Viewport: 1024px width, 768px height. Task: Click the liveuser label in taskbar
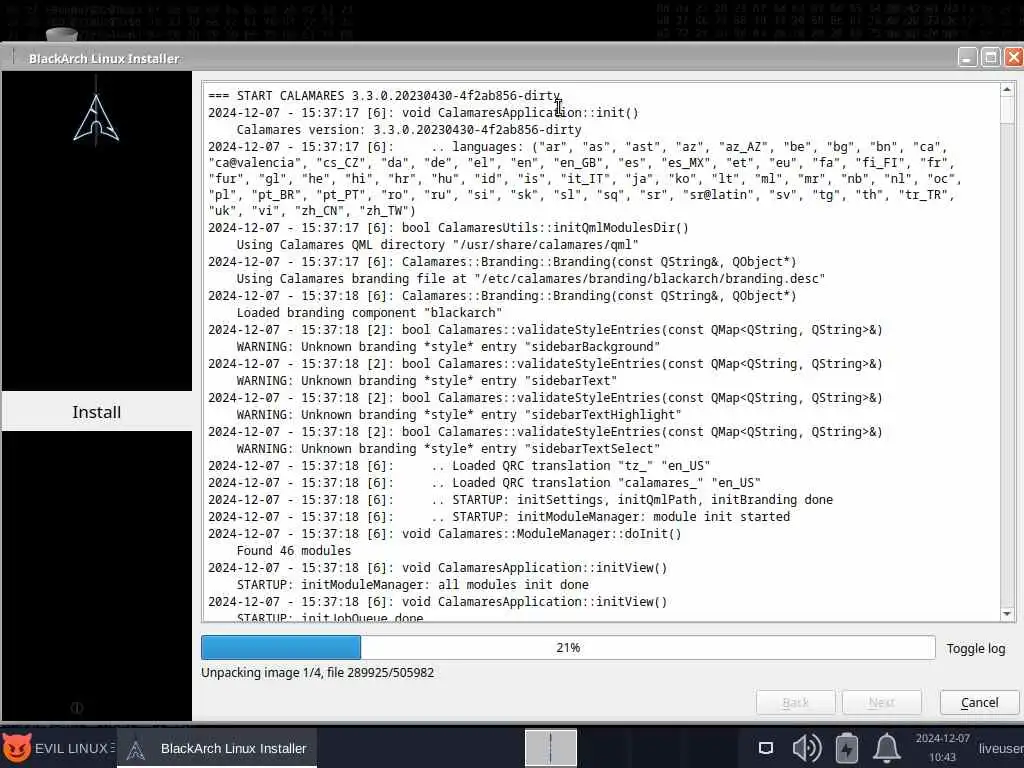[x=1000, y=748]
